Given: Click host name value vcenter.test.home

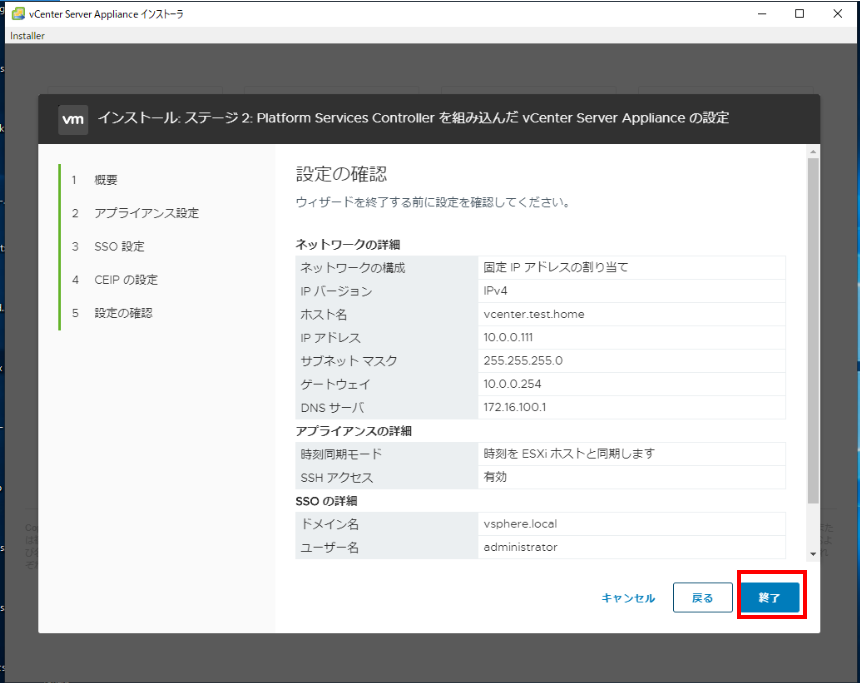Looking at the screenshot, I should (x=534, y=314).
